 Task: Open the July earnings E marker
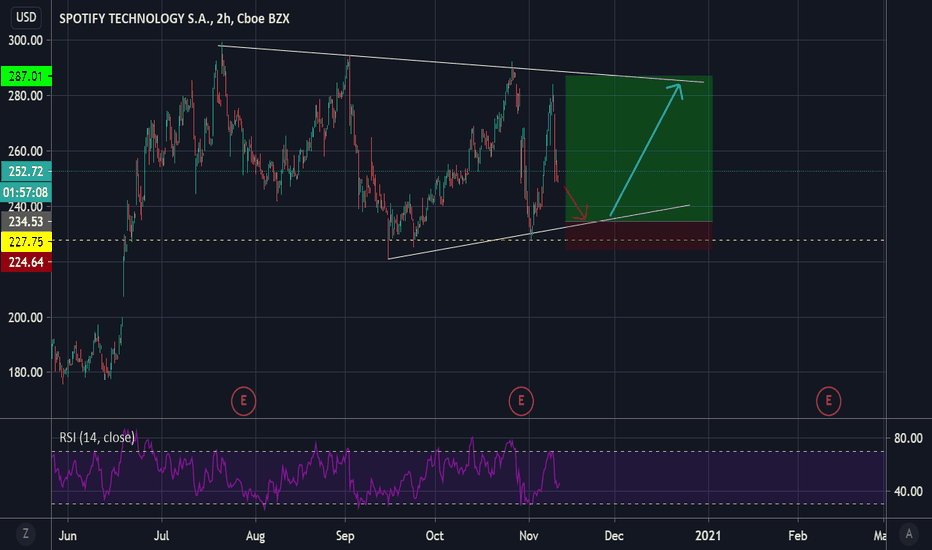click(x=243, y=401)
